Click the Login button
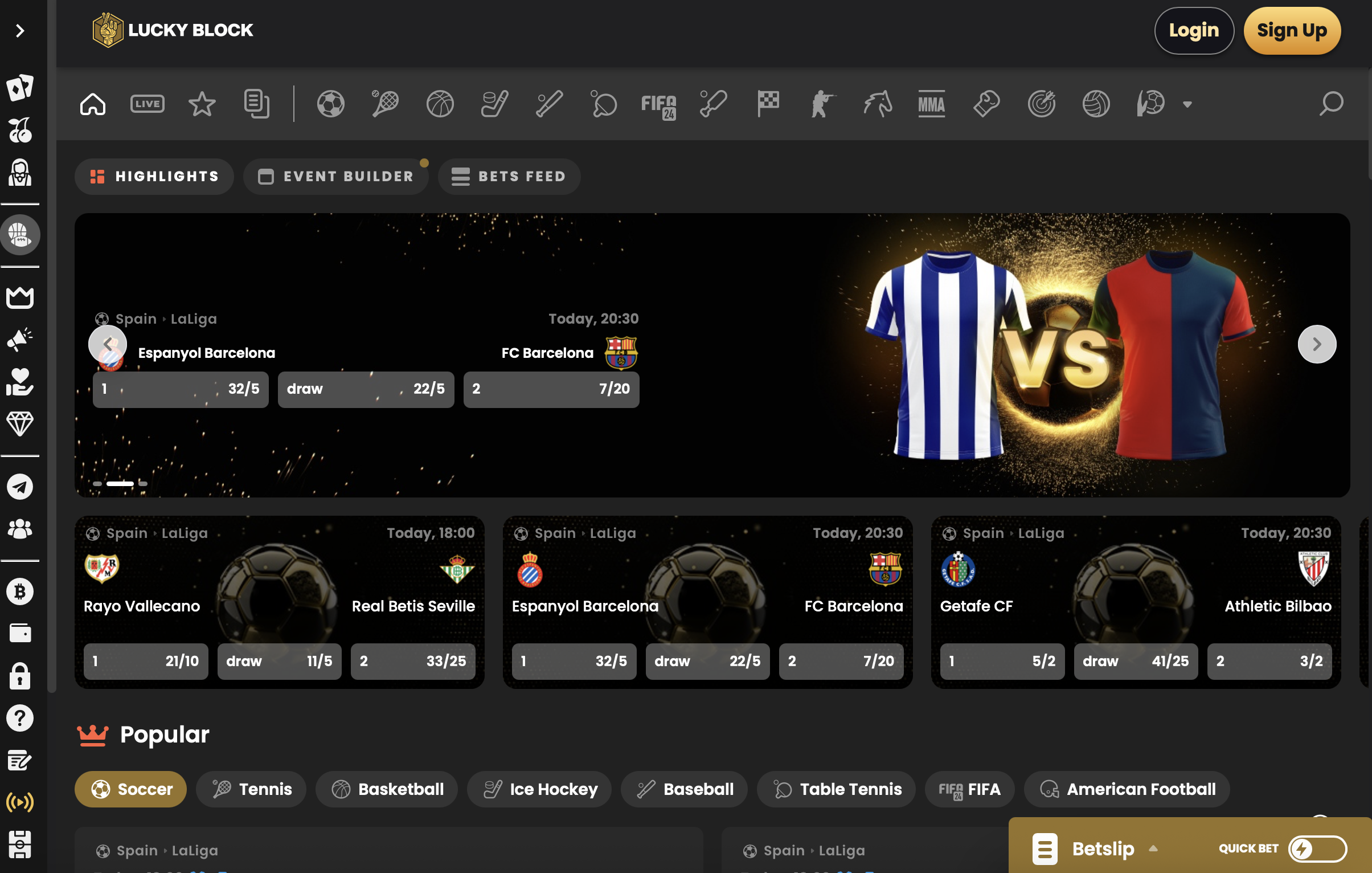The width and height of the screenshot is (1372, 873). 1194,30
